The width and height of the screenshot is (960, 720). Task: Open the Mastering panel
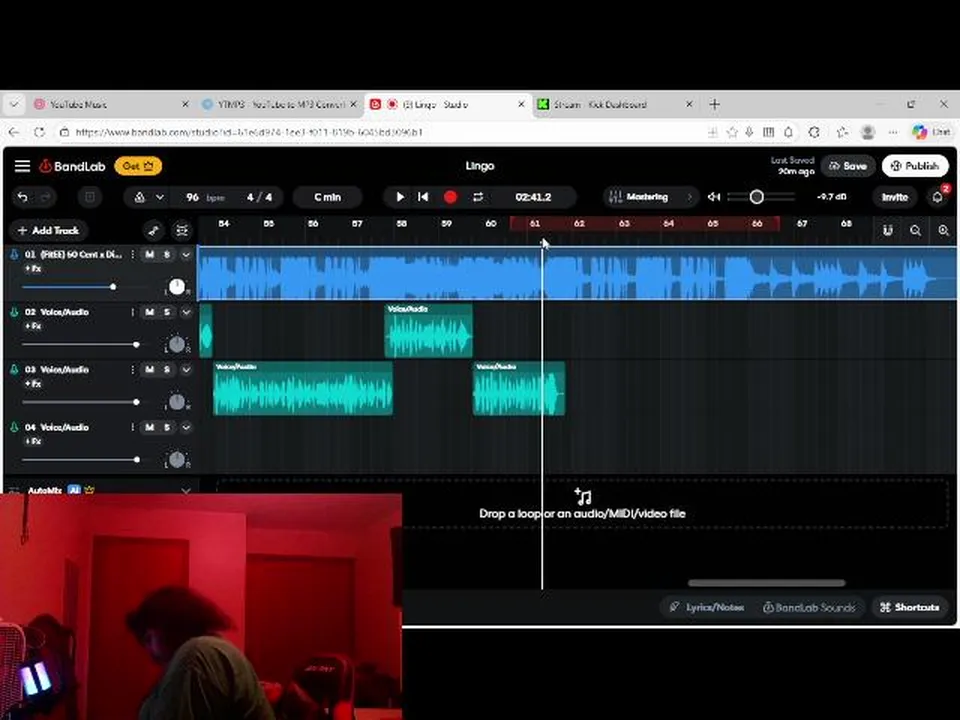pyautogui.click(x=650, y=197)
